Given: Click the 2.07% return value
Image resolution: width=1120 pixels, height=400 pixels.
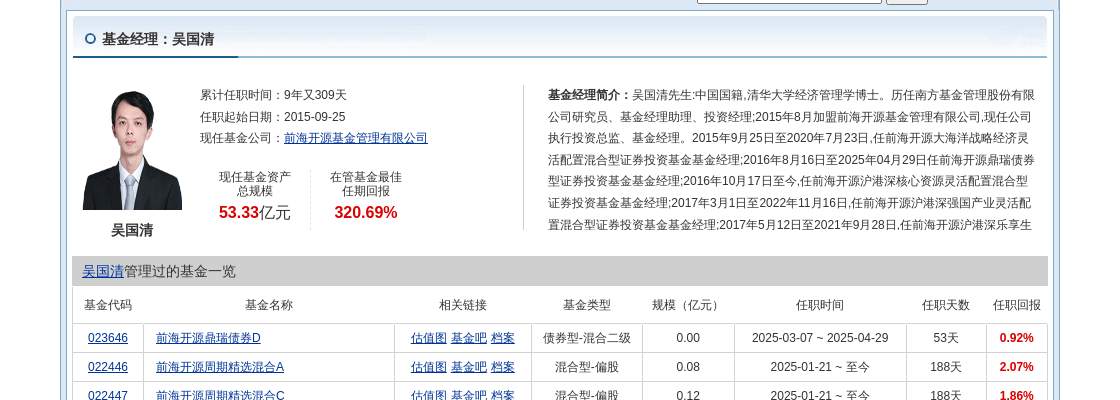Looking at the screenshot, I should click(x=1016, y=367).
